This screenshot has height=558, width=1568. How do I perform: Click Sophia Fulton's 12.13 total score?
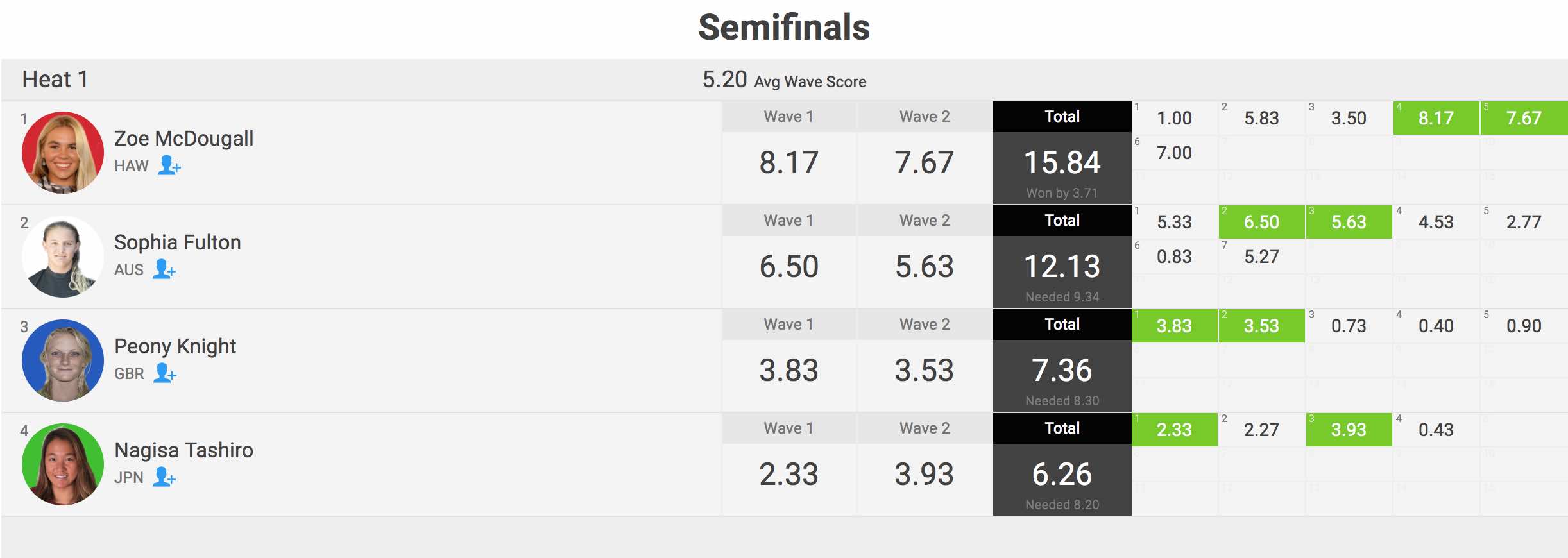coord(1062,266)
